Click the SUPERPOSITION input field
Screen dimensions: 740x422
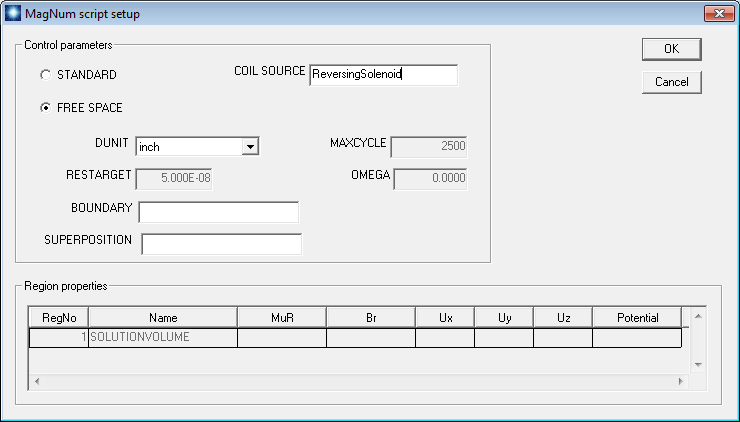(221, 244)
